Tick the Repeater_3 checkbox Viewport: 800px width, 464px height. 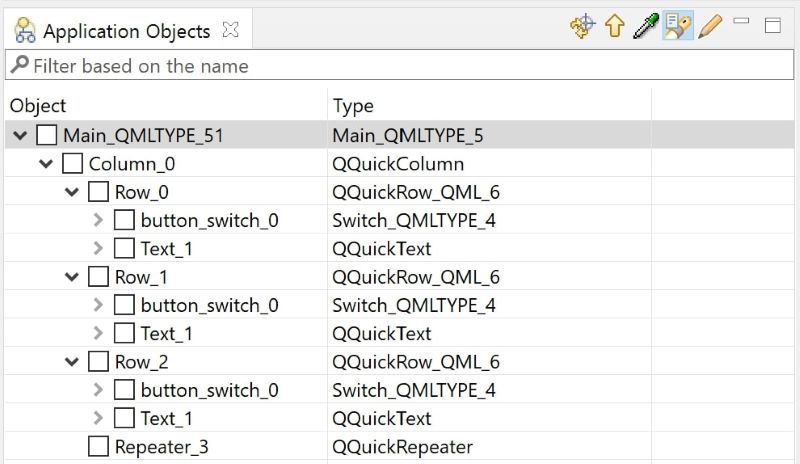coord(98,446)
